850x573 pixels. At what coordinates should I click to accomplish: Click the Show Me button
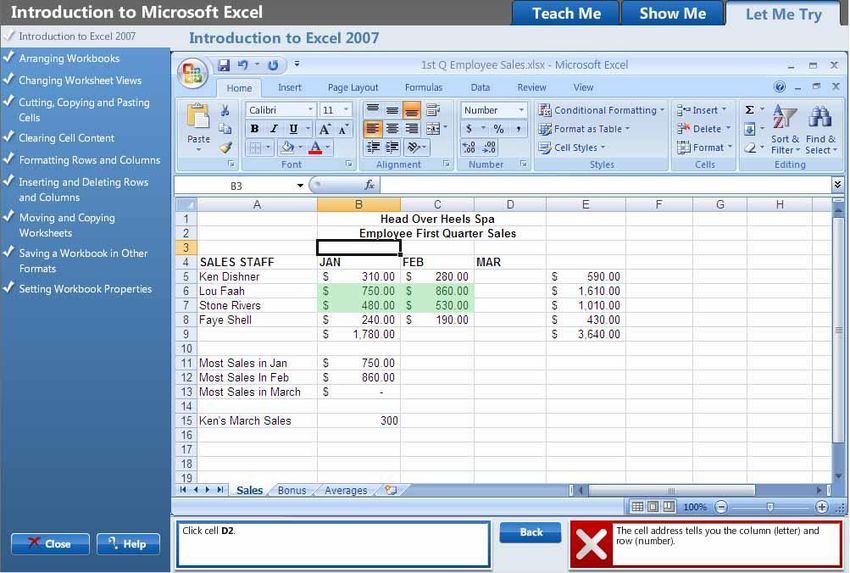[x=672, y=13]
